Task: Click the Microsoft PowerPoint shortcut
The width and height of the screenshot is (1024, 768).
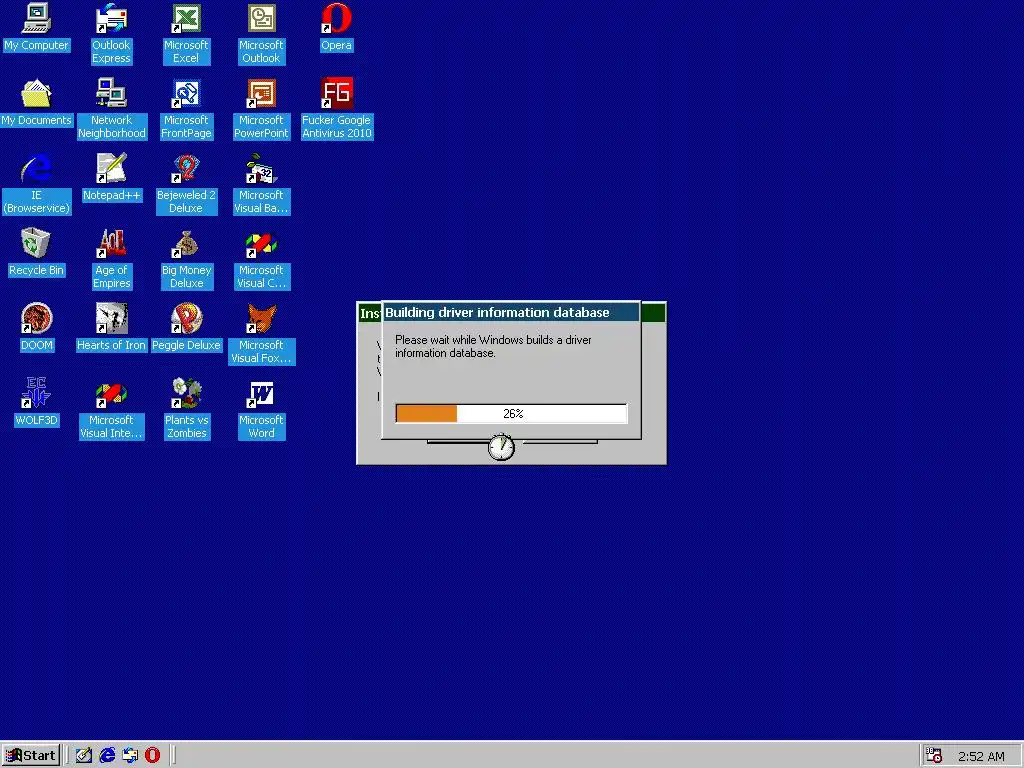Action: tap(261, 109)
